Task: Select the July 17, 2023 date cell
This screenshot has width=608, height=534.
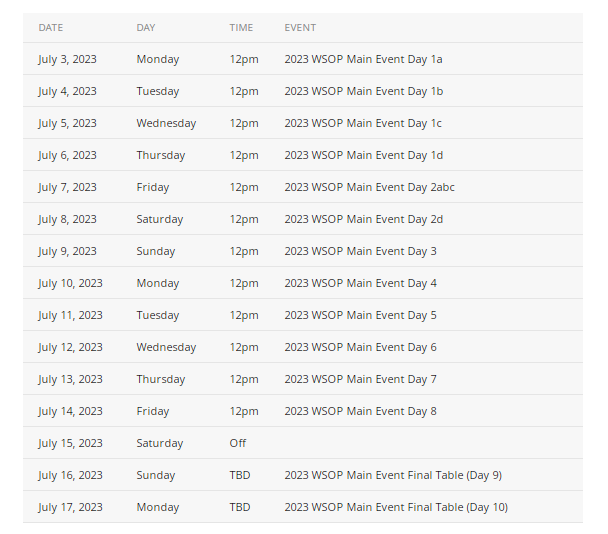Action: (x=70, y=507)
